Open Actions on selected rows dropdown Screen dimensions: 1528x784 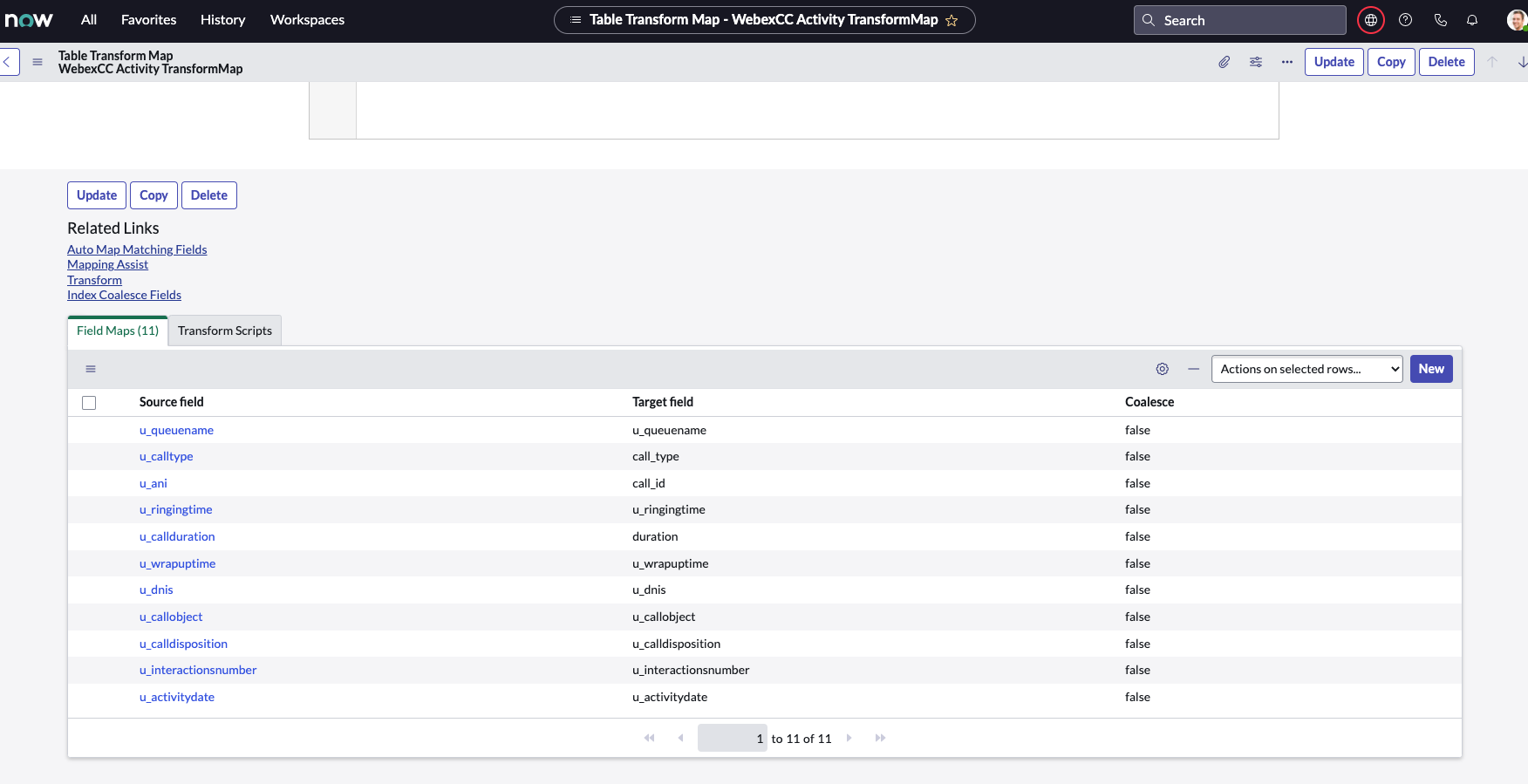coord(1307,369)
